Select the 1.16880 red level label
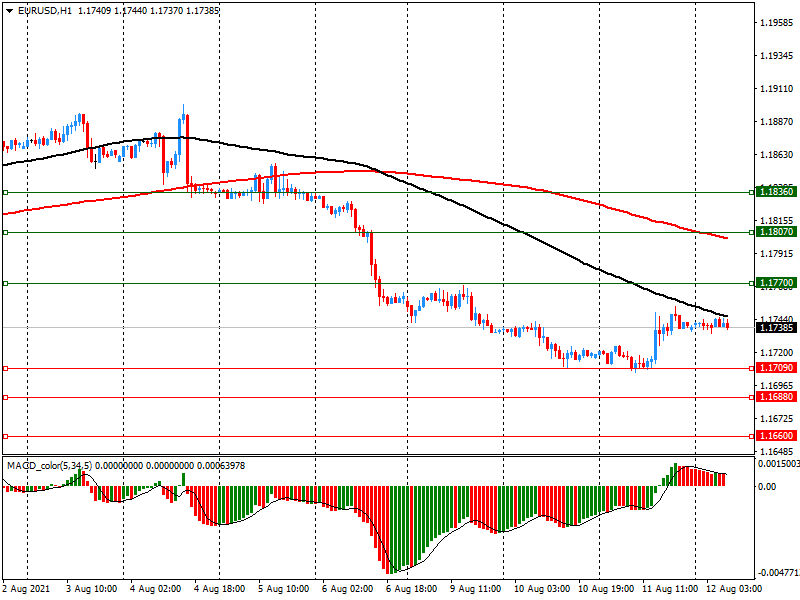 pos(777,397)
